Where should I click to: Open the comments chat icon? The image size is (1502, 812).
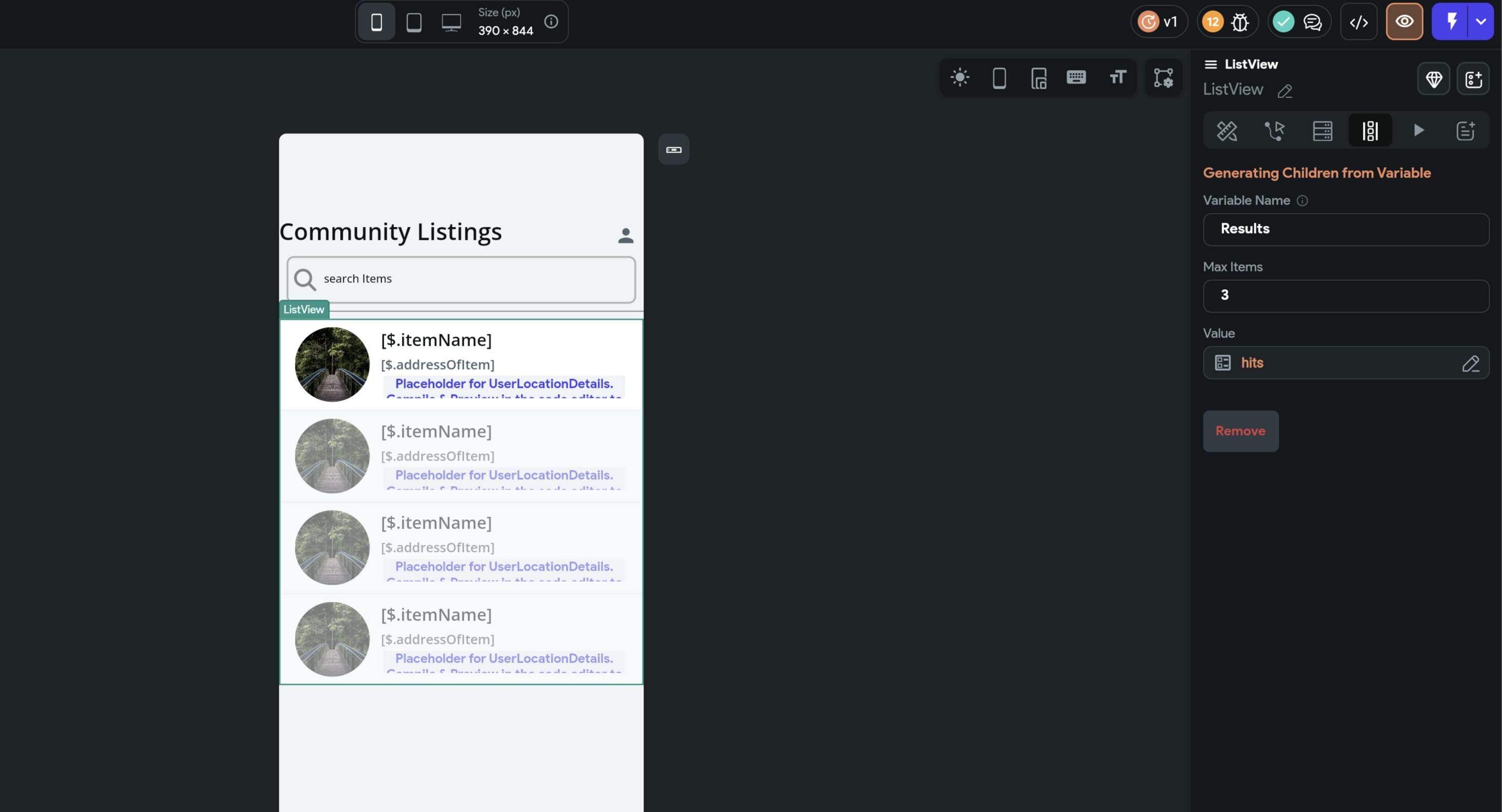click(x=1312, y=22)
